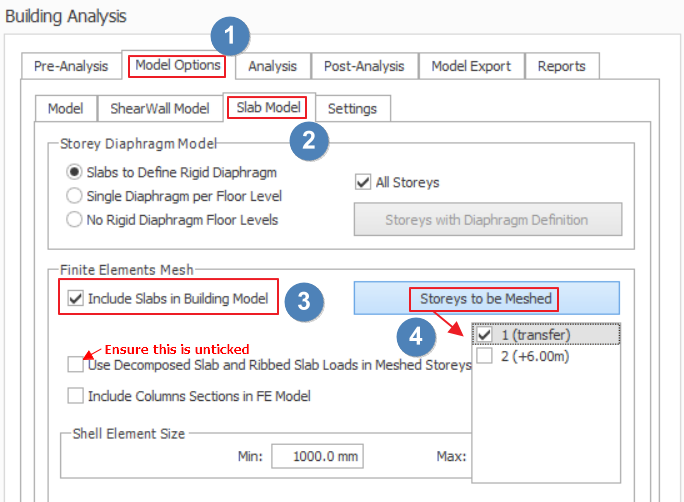The width and height of the screenshot is (684, 502).
Task: Toggle the All Storeys checkbox
Action: tap(364, 182)
